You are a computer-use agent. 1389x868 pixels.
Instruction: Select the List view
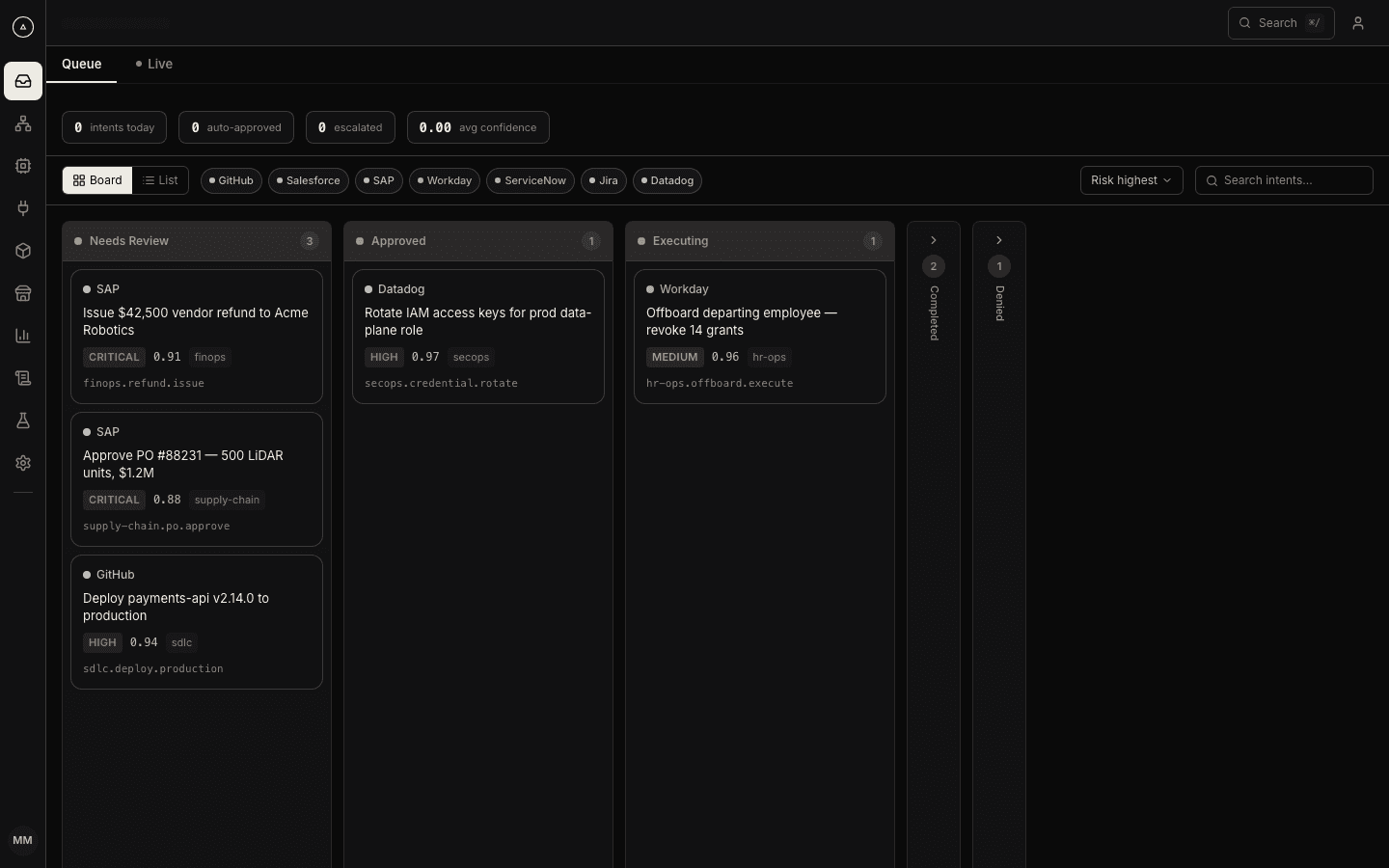pyautogui.click(x=160, y=180)
